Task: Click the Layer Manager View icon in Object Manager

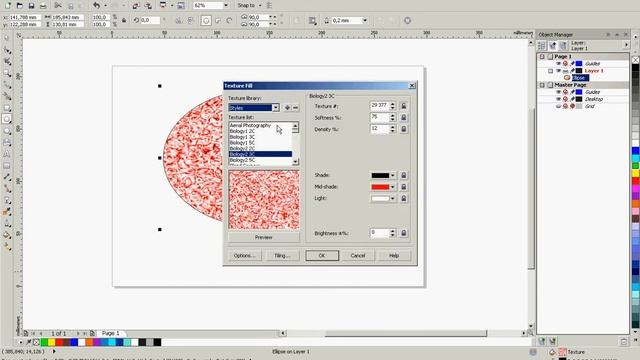Action: pyautogui.click(x=563, y=45)
